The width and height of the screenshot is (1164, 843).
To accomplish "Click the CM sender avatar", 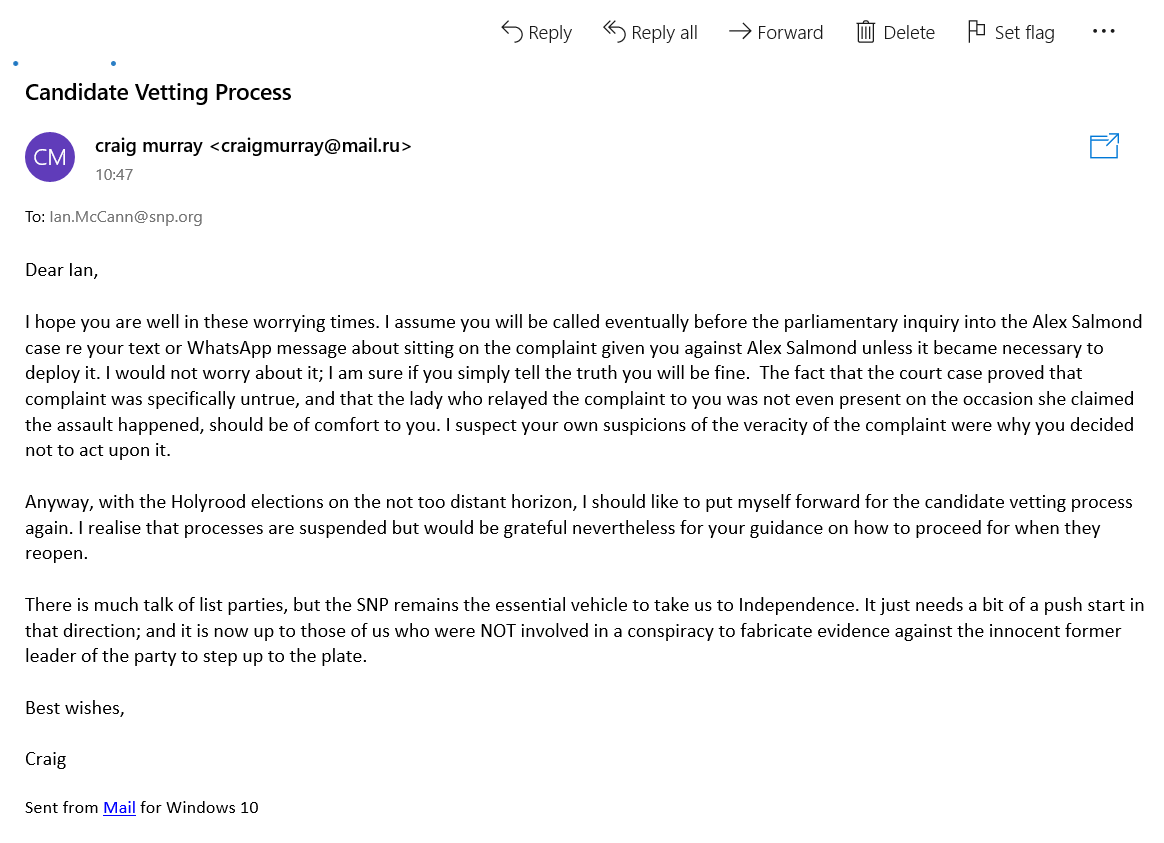I will tap(50, 157).
